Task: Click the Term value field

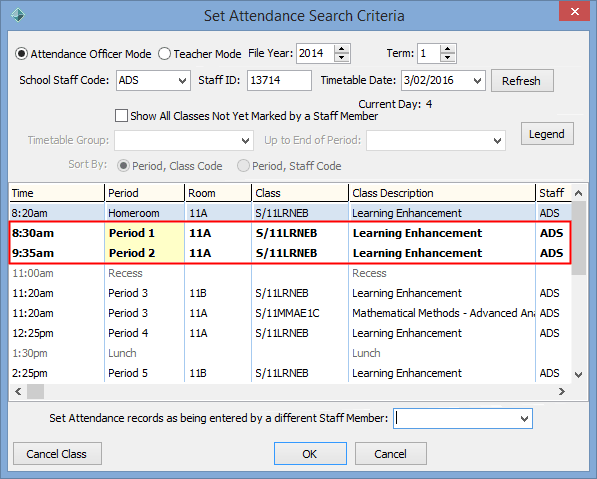Action: pos(429,53)
